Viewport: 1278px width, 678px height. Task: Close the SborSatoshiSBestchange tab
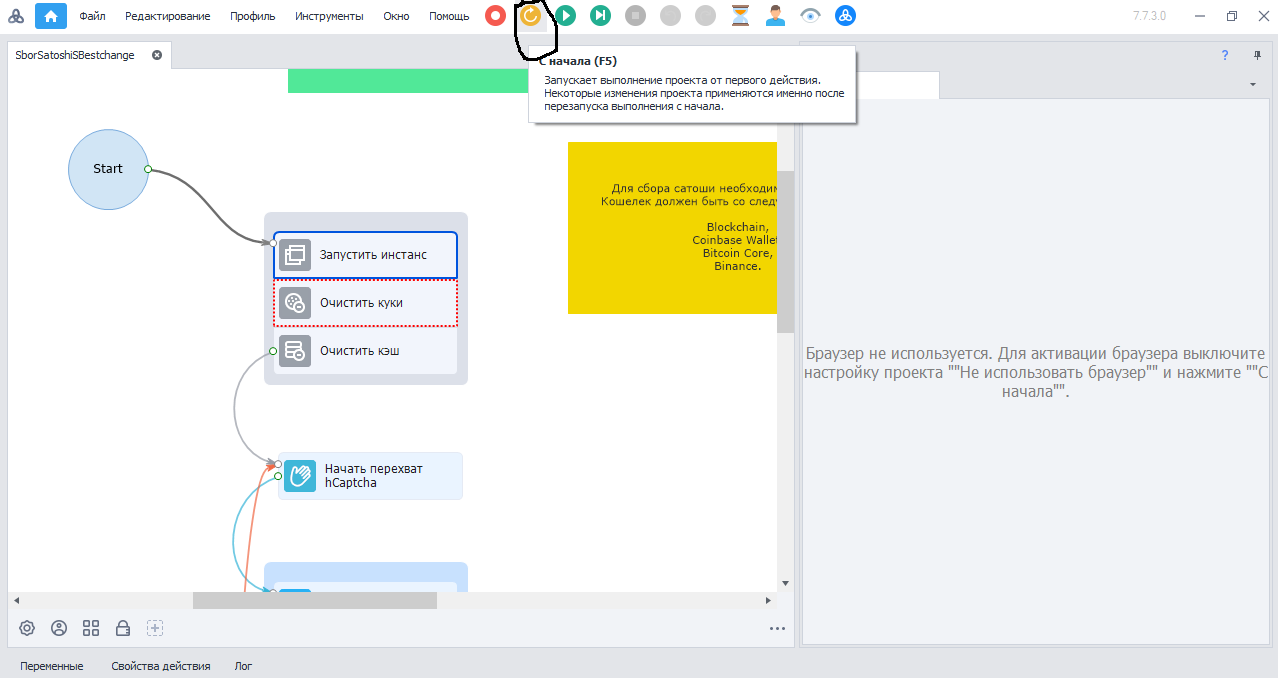[x=157, y=56]
